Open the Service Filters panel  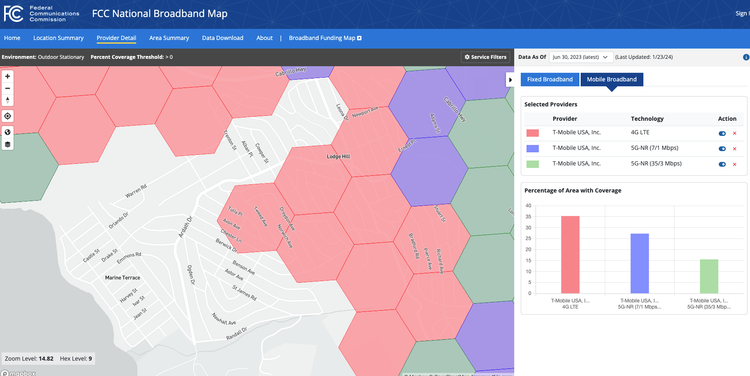tap(485, 57)
